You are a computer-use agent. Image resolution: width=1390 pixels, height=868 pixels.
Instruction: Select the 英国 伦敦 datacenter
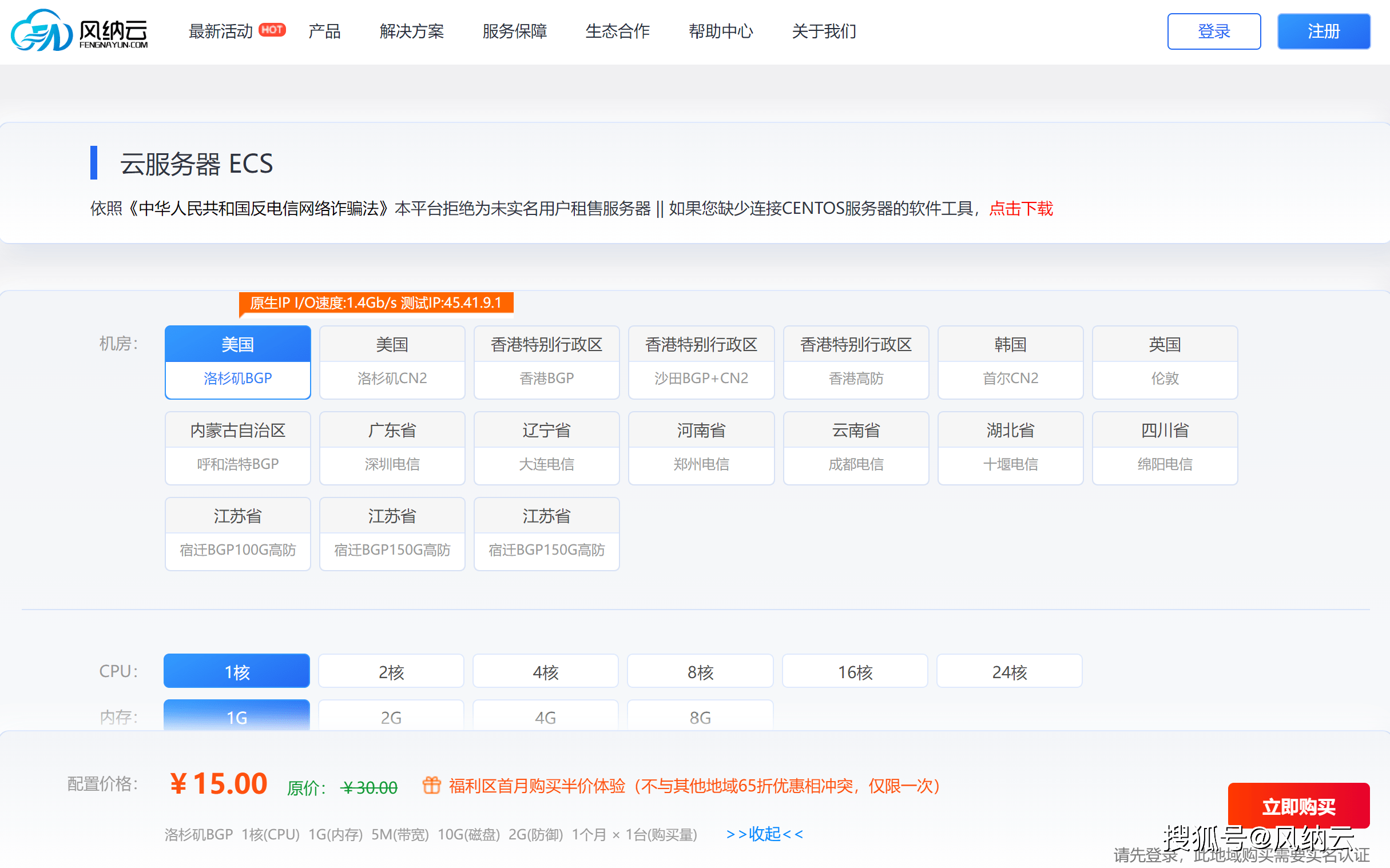tap(1165, 363)
